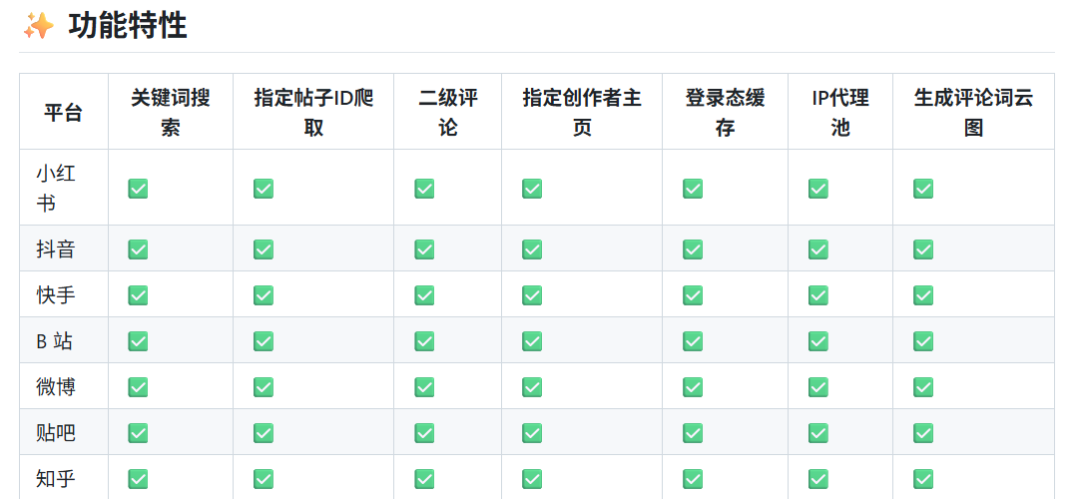Image resolution: width=1080 pixels, height=499 pixels.
Task: Click 小红书 checkmark under 二级评论
Action: tap(424, 188)
